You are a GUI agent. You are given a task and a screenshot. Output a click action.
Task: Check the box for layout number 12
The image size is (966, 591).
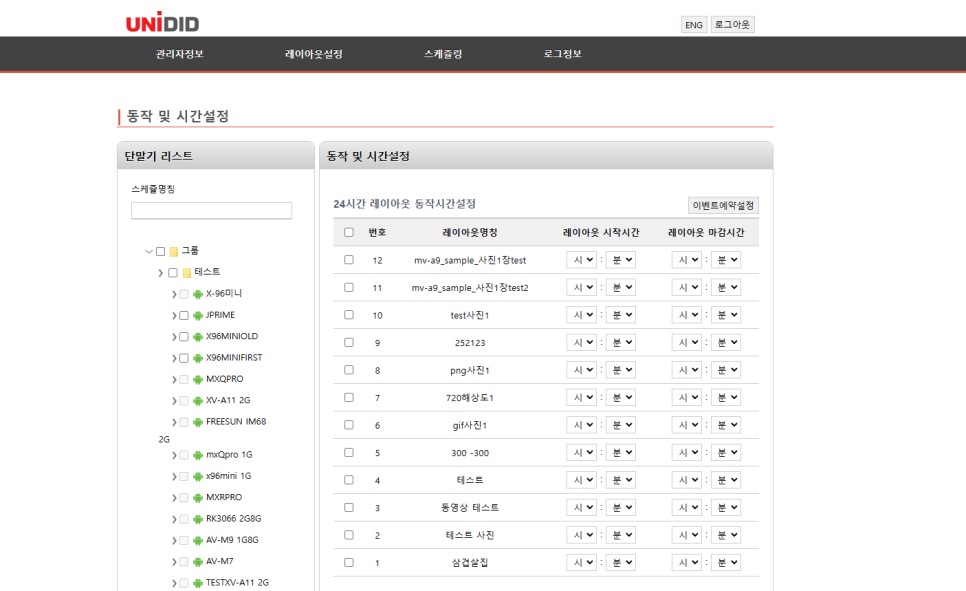click(x=349, y=259)
